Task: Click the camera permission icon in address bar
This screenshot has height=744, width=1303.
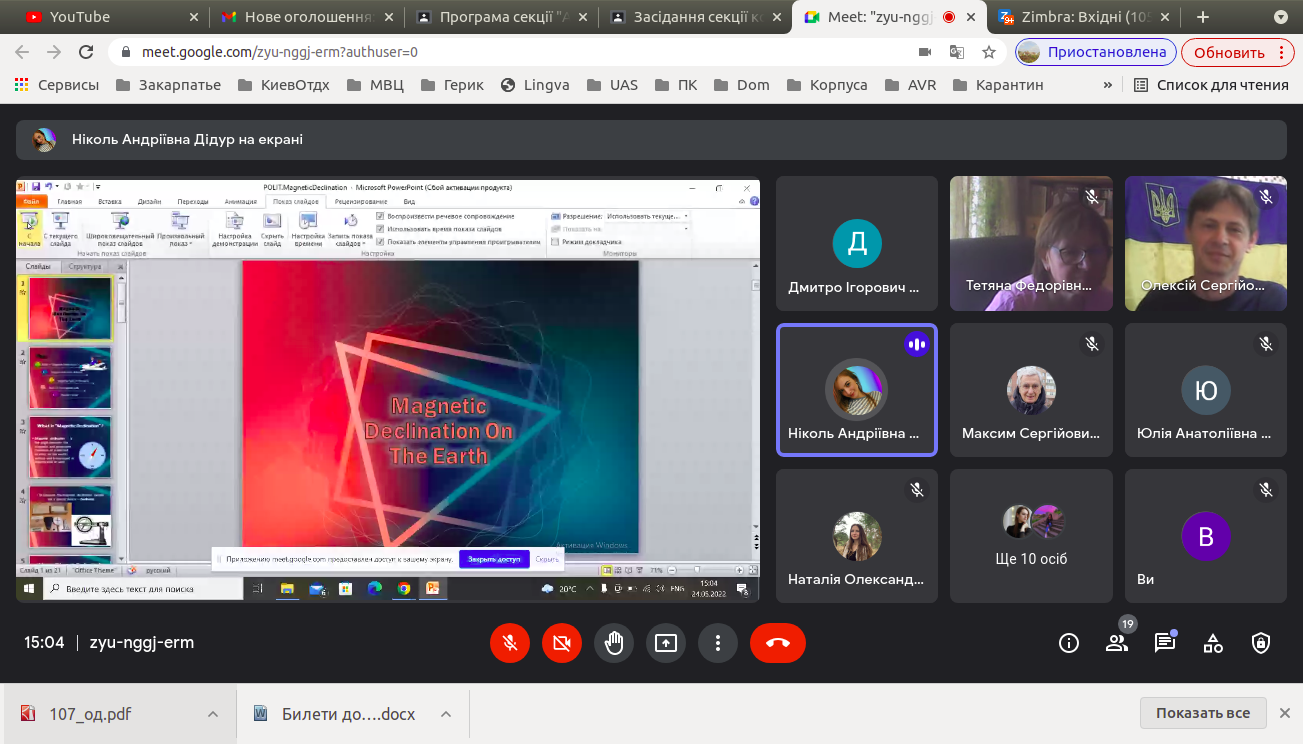Action: 925,52
